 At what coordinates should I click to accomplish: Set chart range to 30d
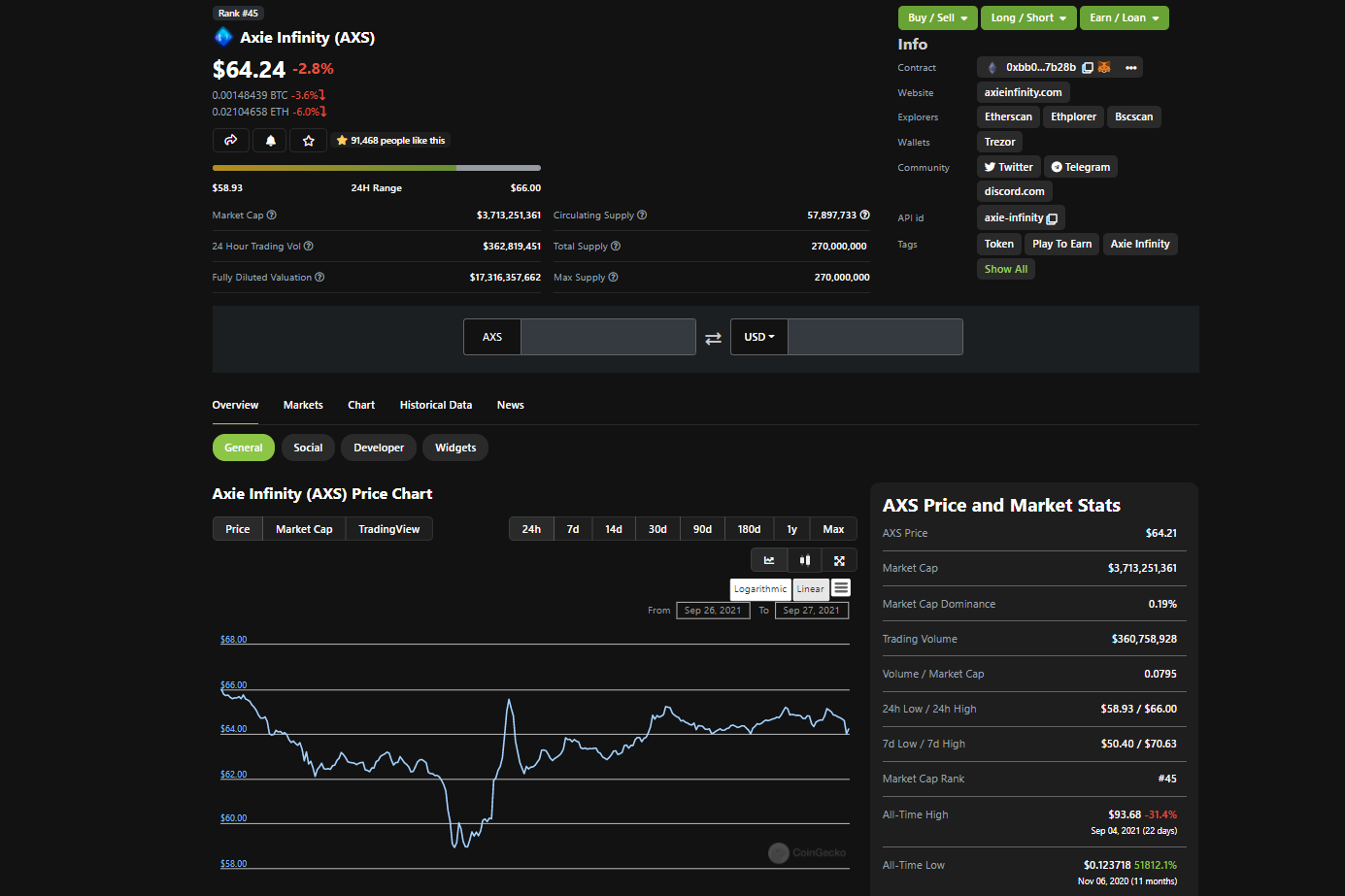tap(657, 529)
